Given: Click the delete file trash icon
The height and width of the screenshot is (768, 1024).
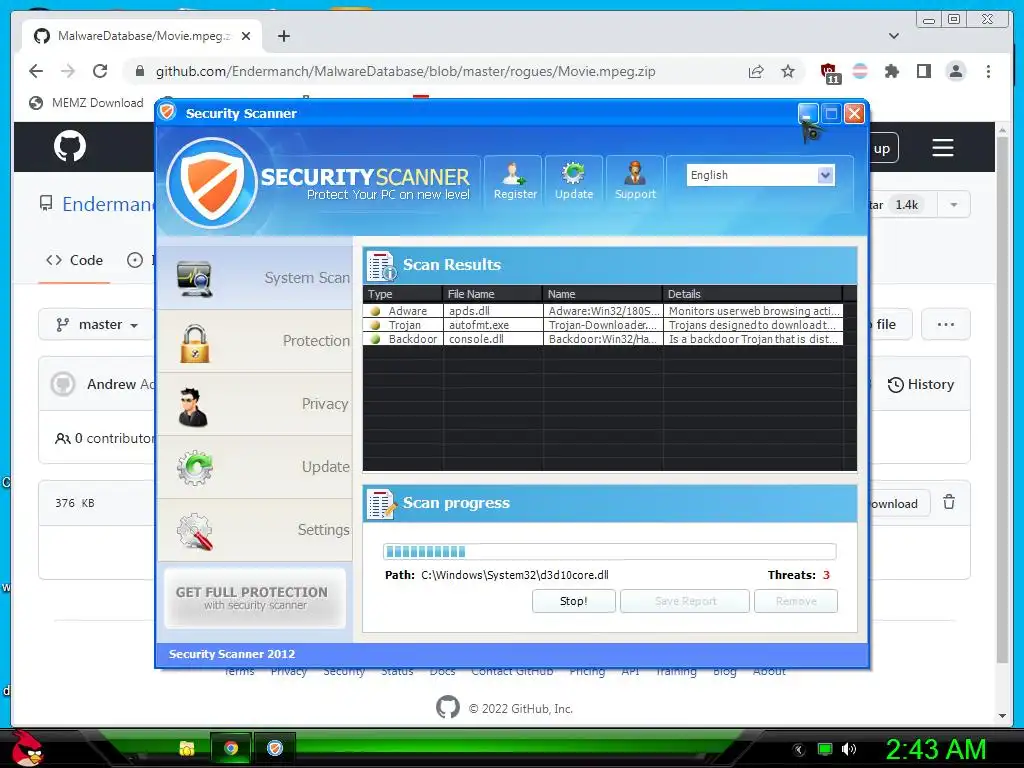Looking at the screenshot, I should pyautogui.click(x=949, y=502).
